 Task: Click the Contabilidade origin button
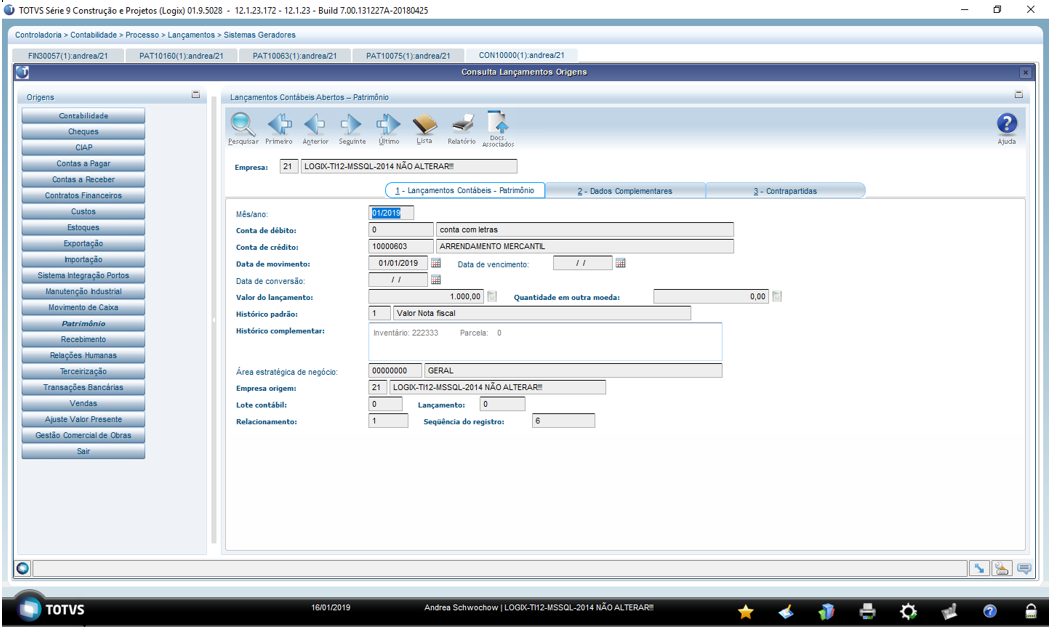tap(83, 116)
